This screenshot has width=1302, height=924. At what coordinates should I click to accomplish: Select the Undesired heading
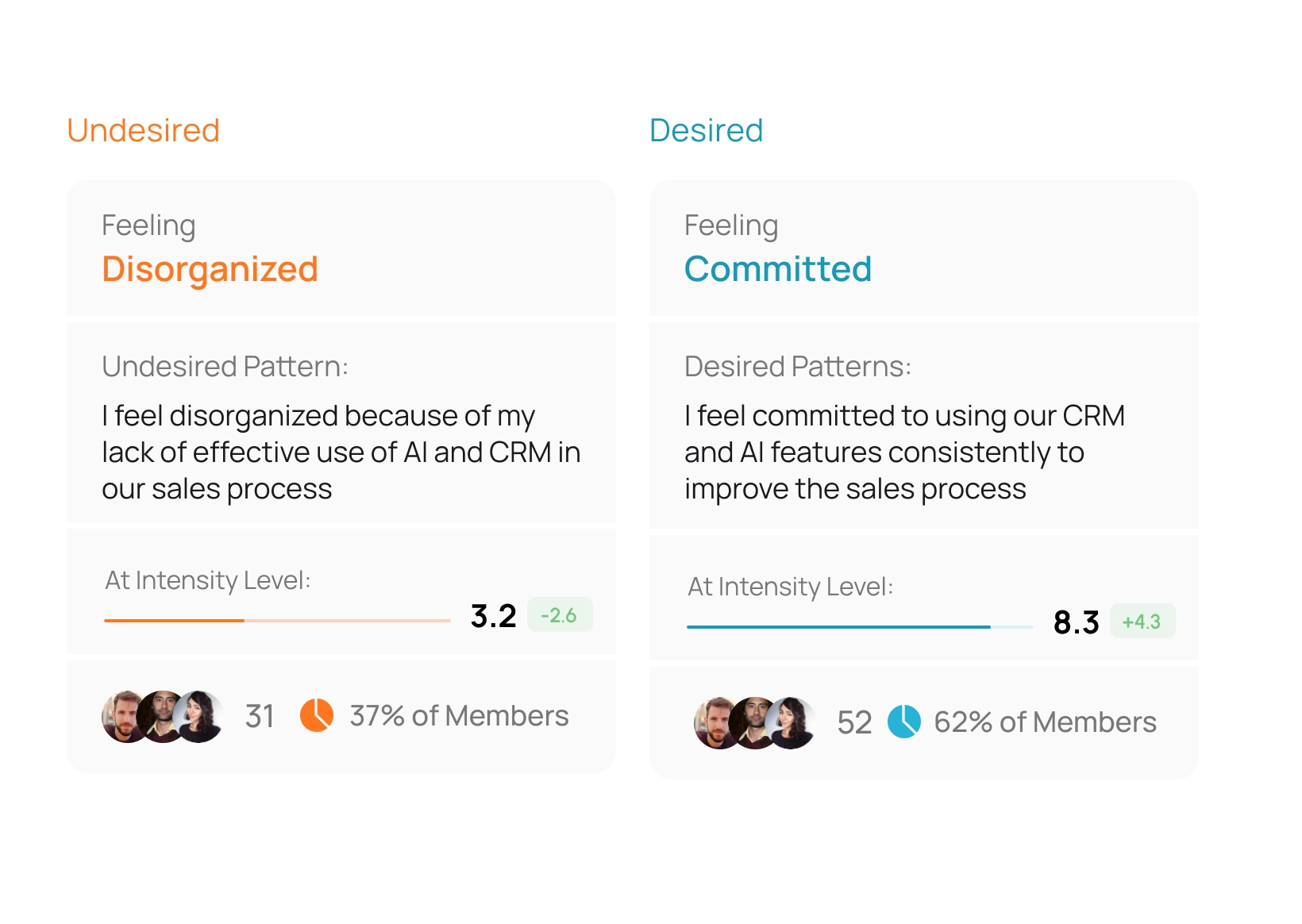point(143,130)
